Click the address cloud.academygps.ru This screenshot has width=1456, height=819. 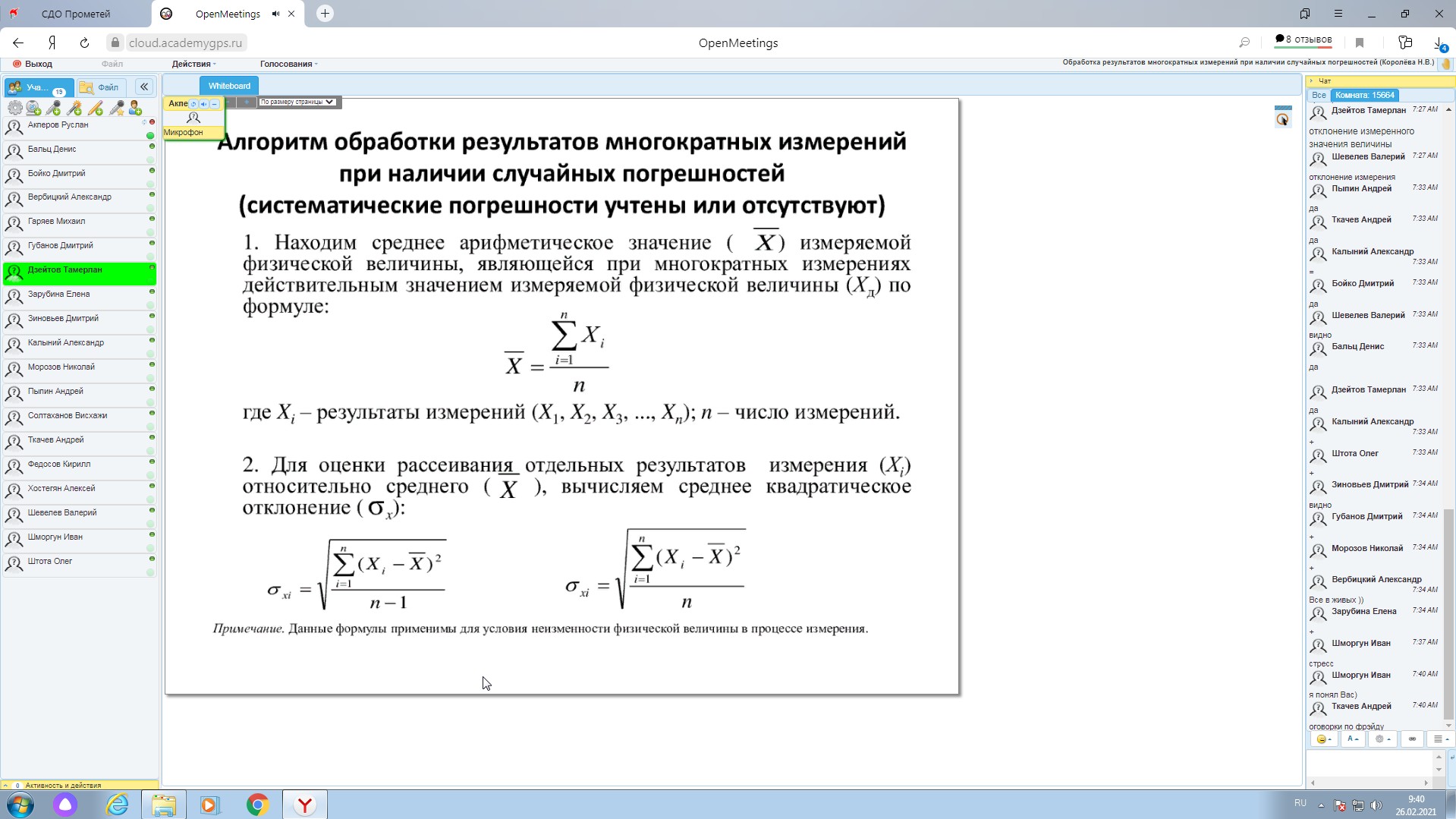coord(185,43)
